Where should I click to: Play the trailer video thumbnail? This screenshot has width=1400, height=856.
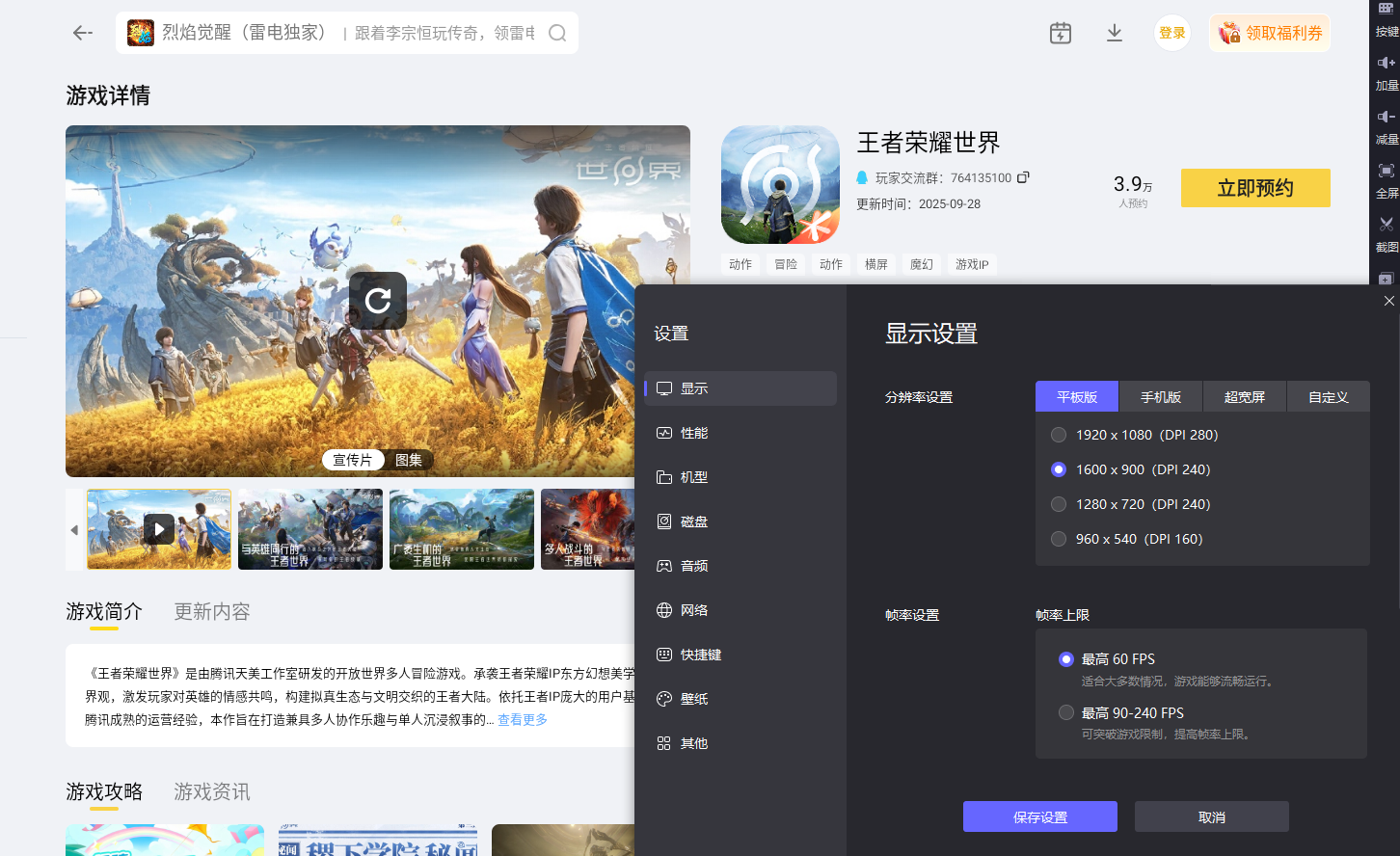pyautogui.click(x=158, y=529)
